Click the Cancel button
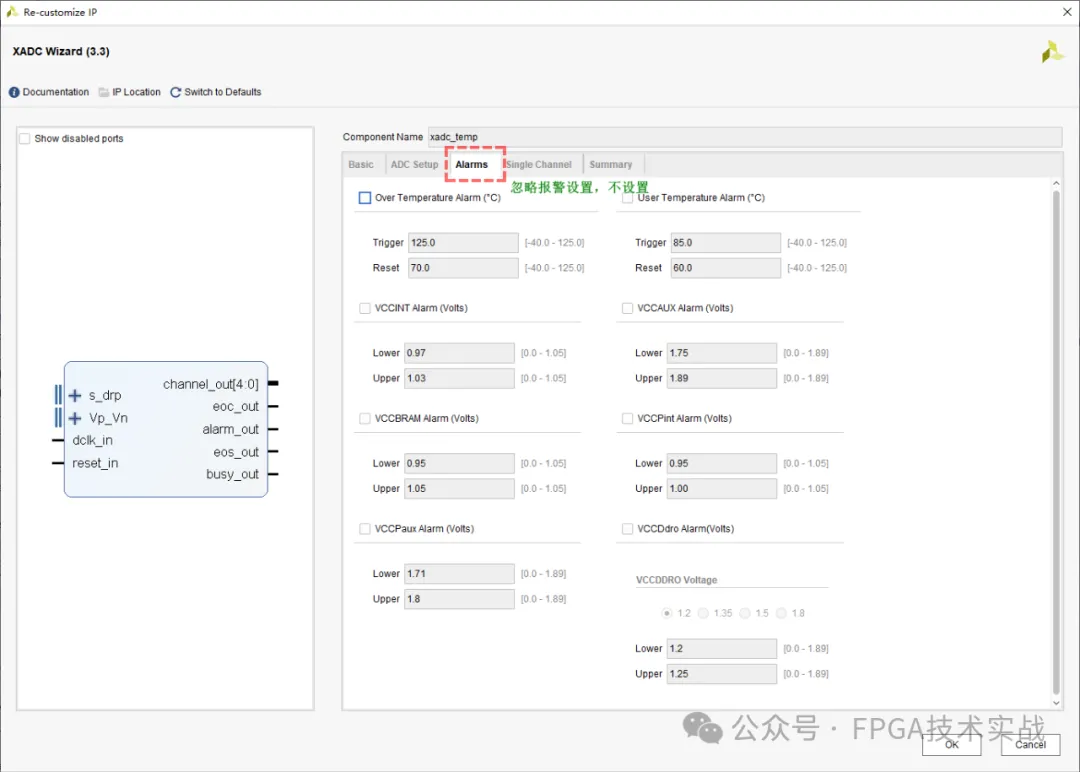The height and width of the screenshot is (772, 1080). [x=1030, y=744]
